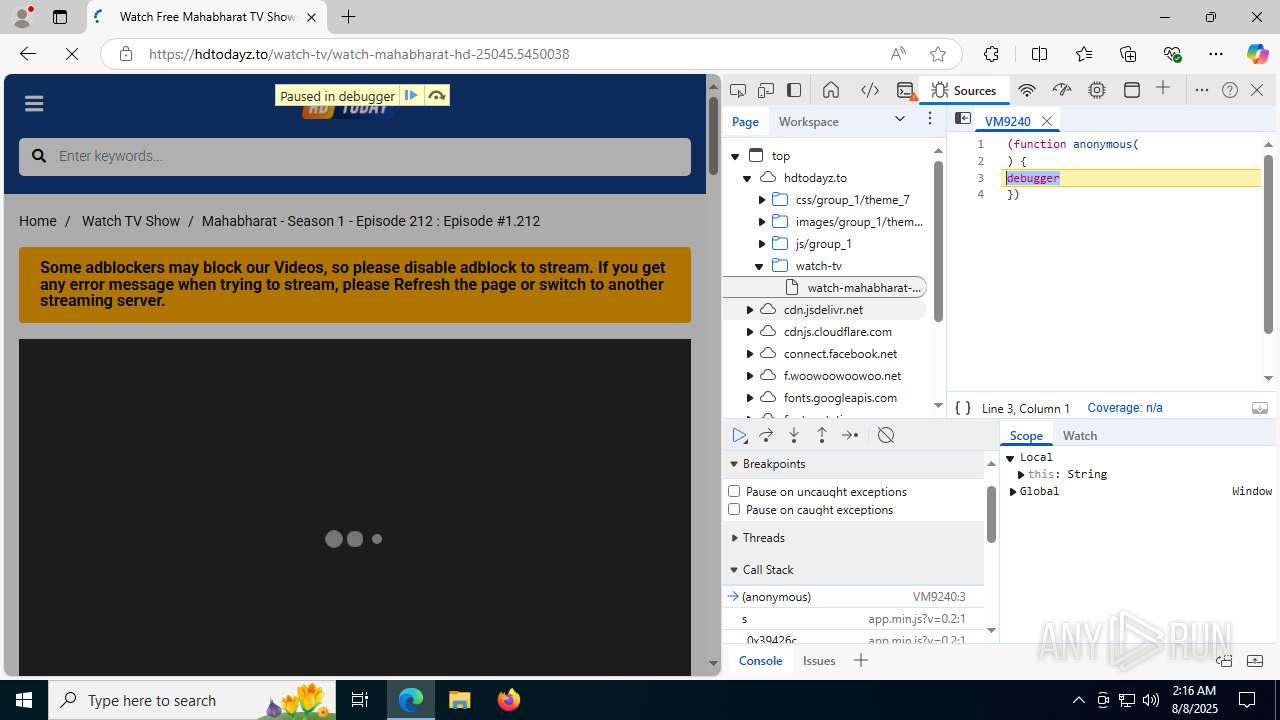Expand connect.facebook.net domain
Screen dimensions: 1280x720
point(750,354)
